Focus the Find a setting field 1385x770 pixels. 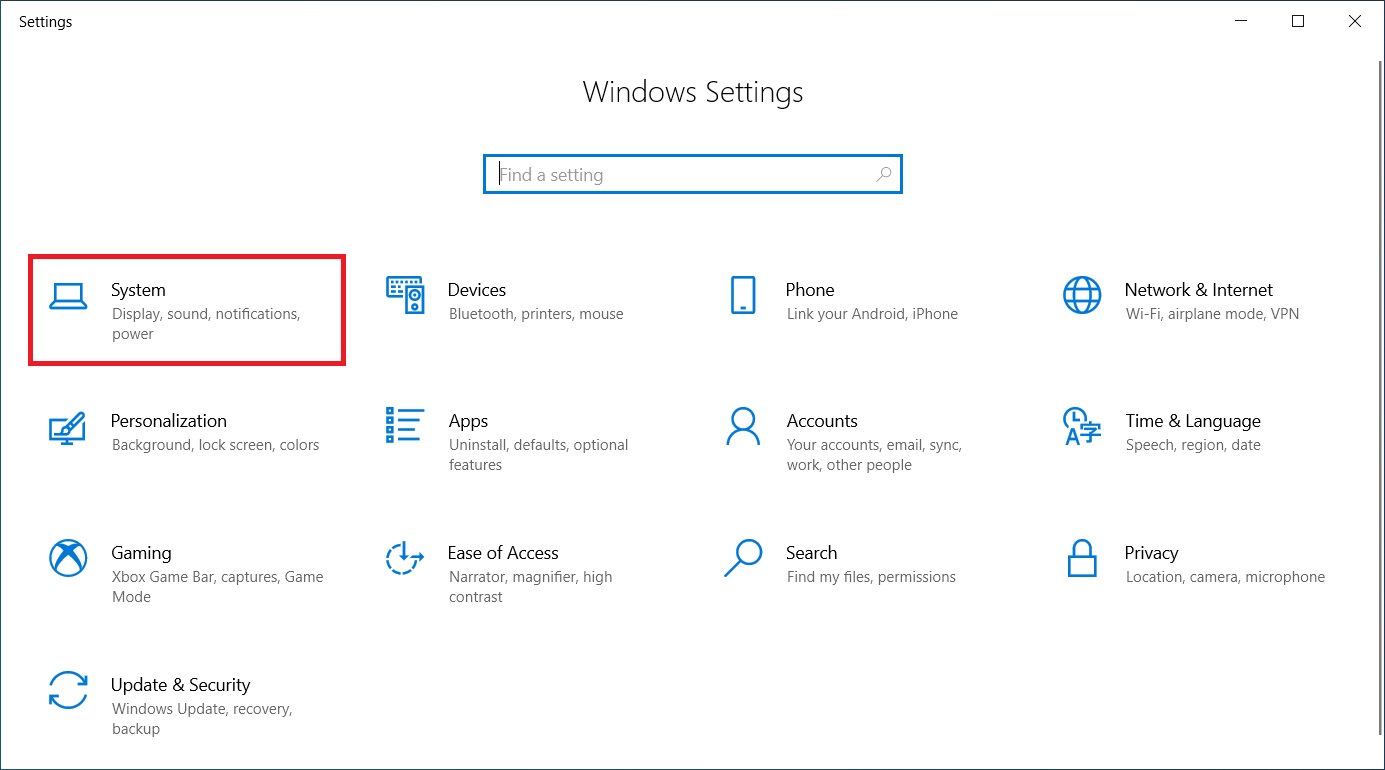[x=693, y=174]
